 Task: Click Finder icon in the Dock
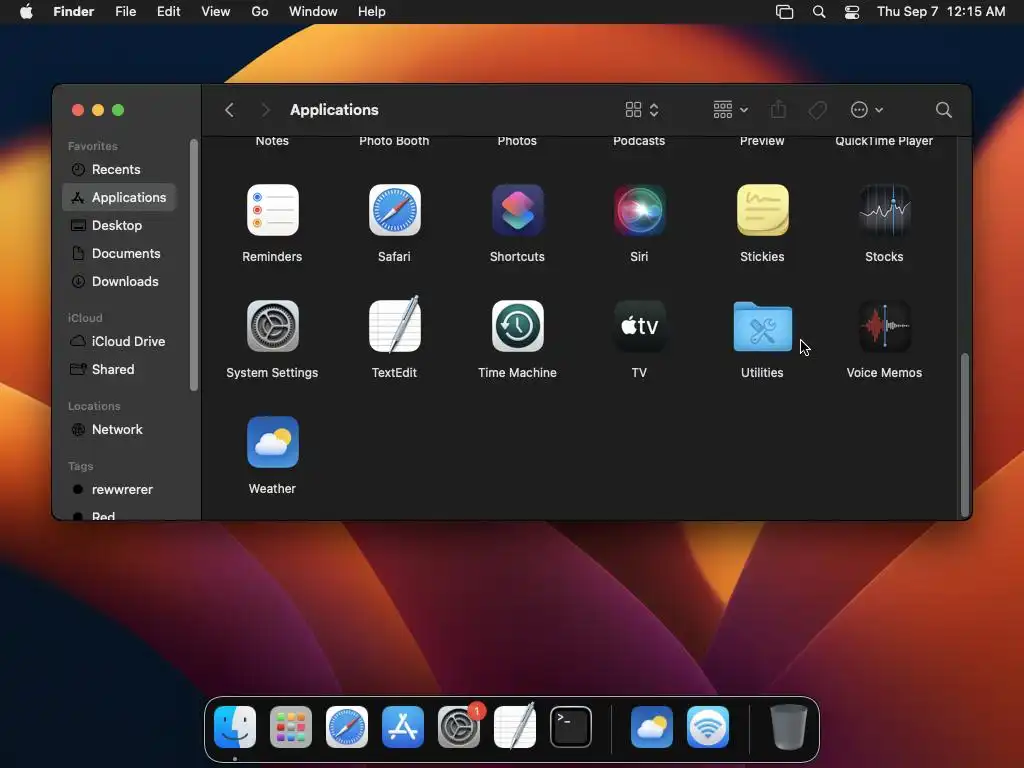pyautogui.click(x=234, y=727)
